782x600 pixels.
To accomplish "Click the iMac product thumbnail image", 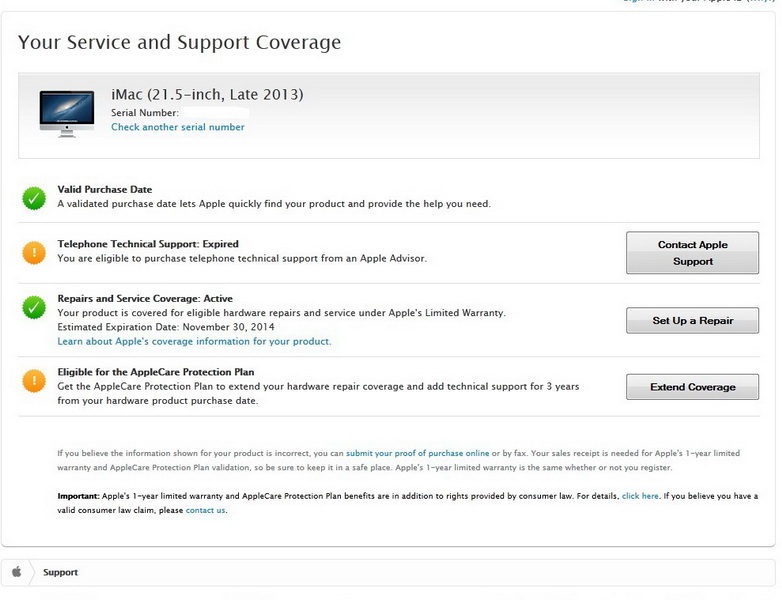I will (x=67, y=113).
